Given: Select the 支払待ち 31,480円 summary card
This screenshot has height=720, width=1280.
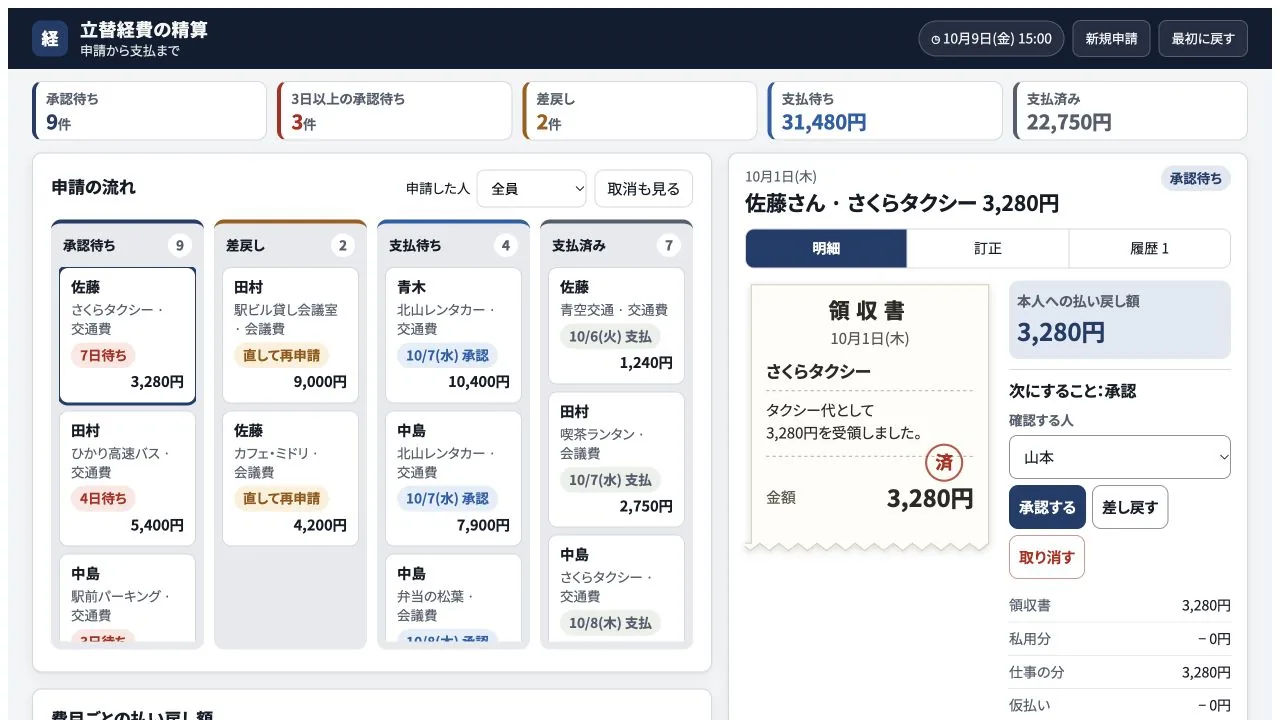Looking at the screenshot, I should pos(885,111).
